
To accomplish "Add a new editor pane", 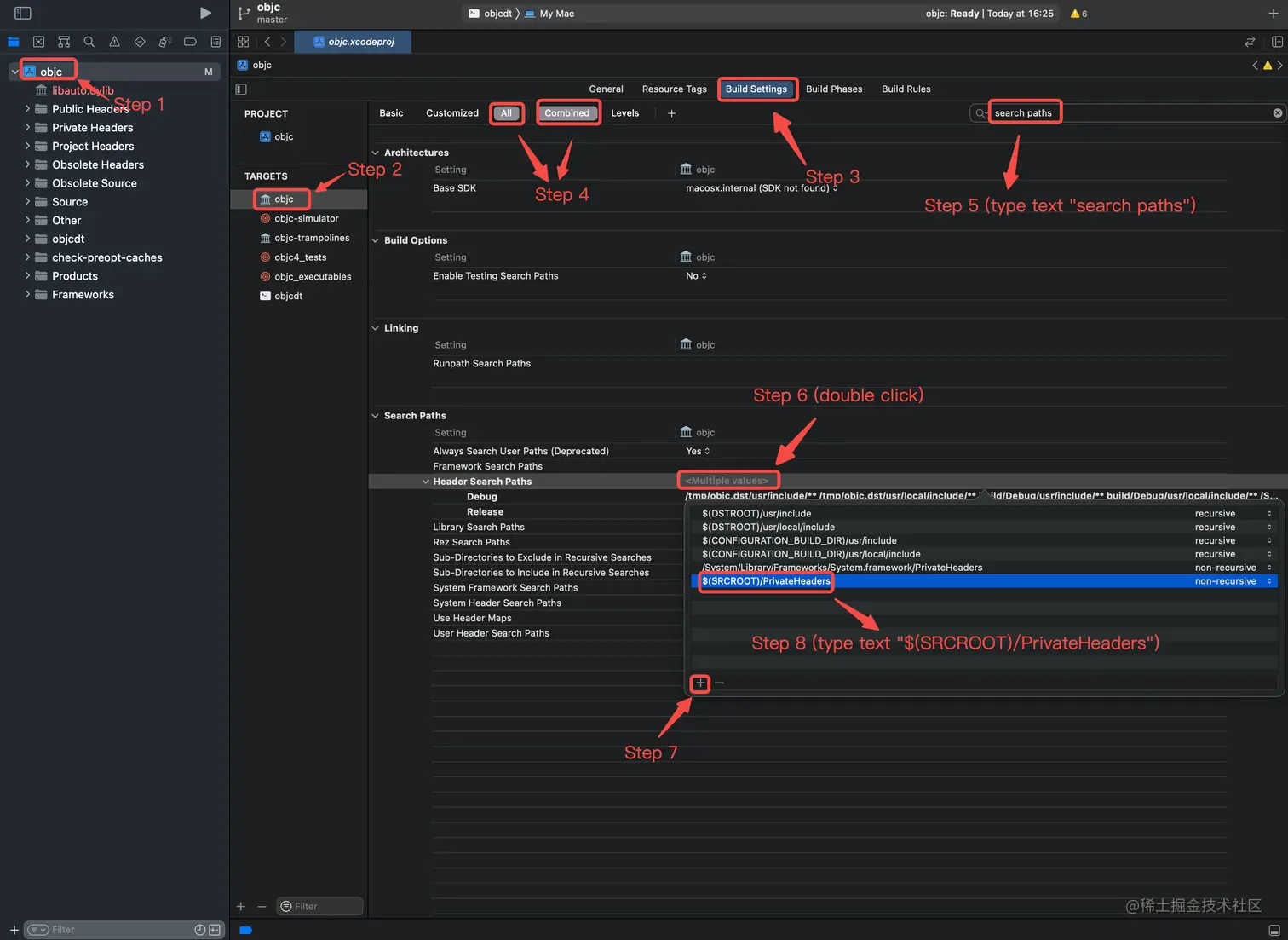I will pyautogui.click(x=1277, y=42).
